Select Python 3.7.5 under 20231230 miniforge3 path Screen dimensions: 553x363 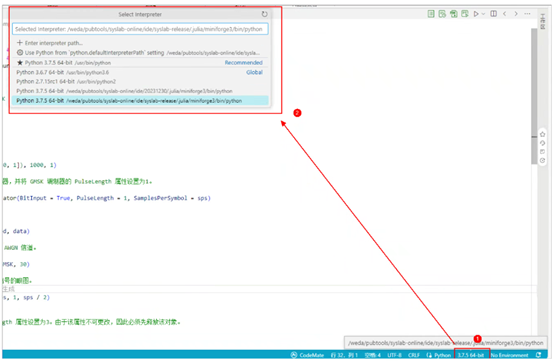click(x=140, y=91)
